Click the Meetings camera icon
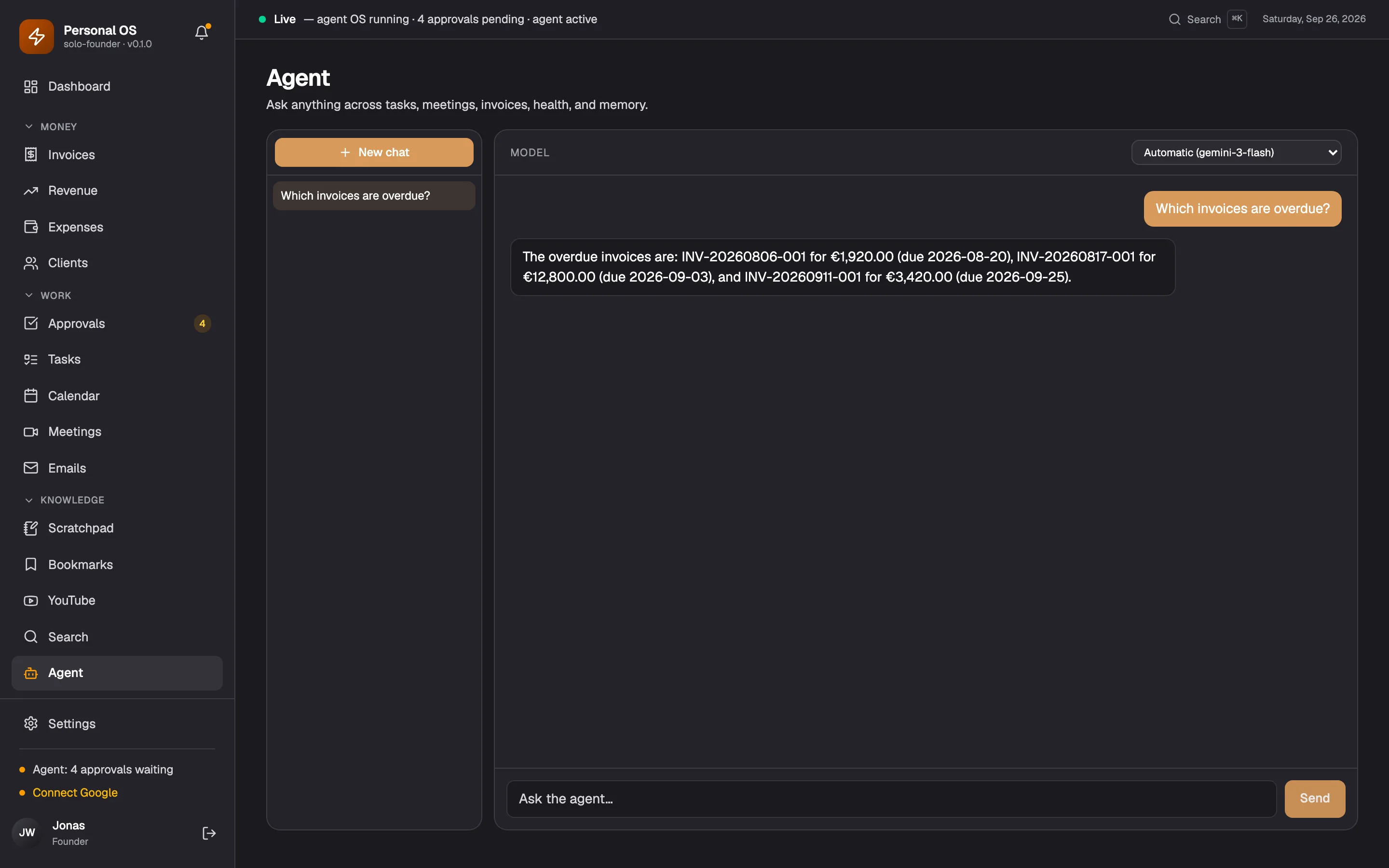 tap(31, 432)
